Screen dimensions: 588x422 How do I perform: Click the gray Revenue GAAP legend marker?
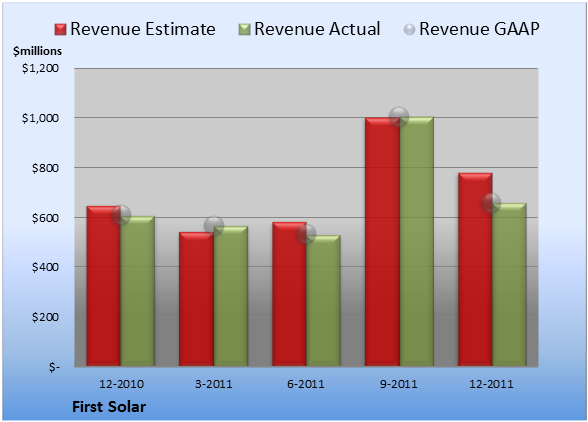[410, 30]
